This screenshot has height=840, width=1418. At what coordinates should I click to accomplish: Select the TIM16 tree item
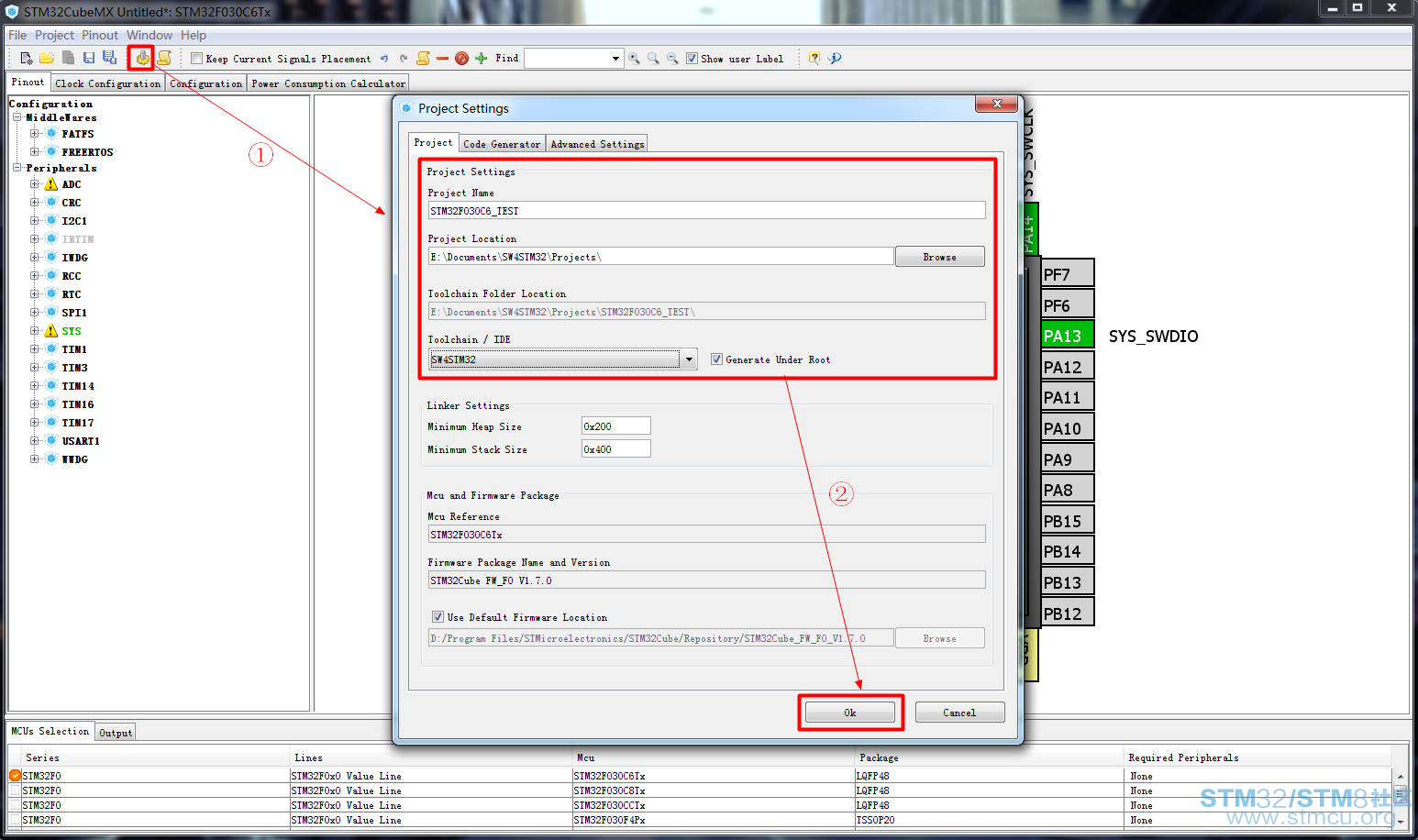[78, 404]
